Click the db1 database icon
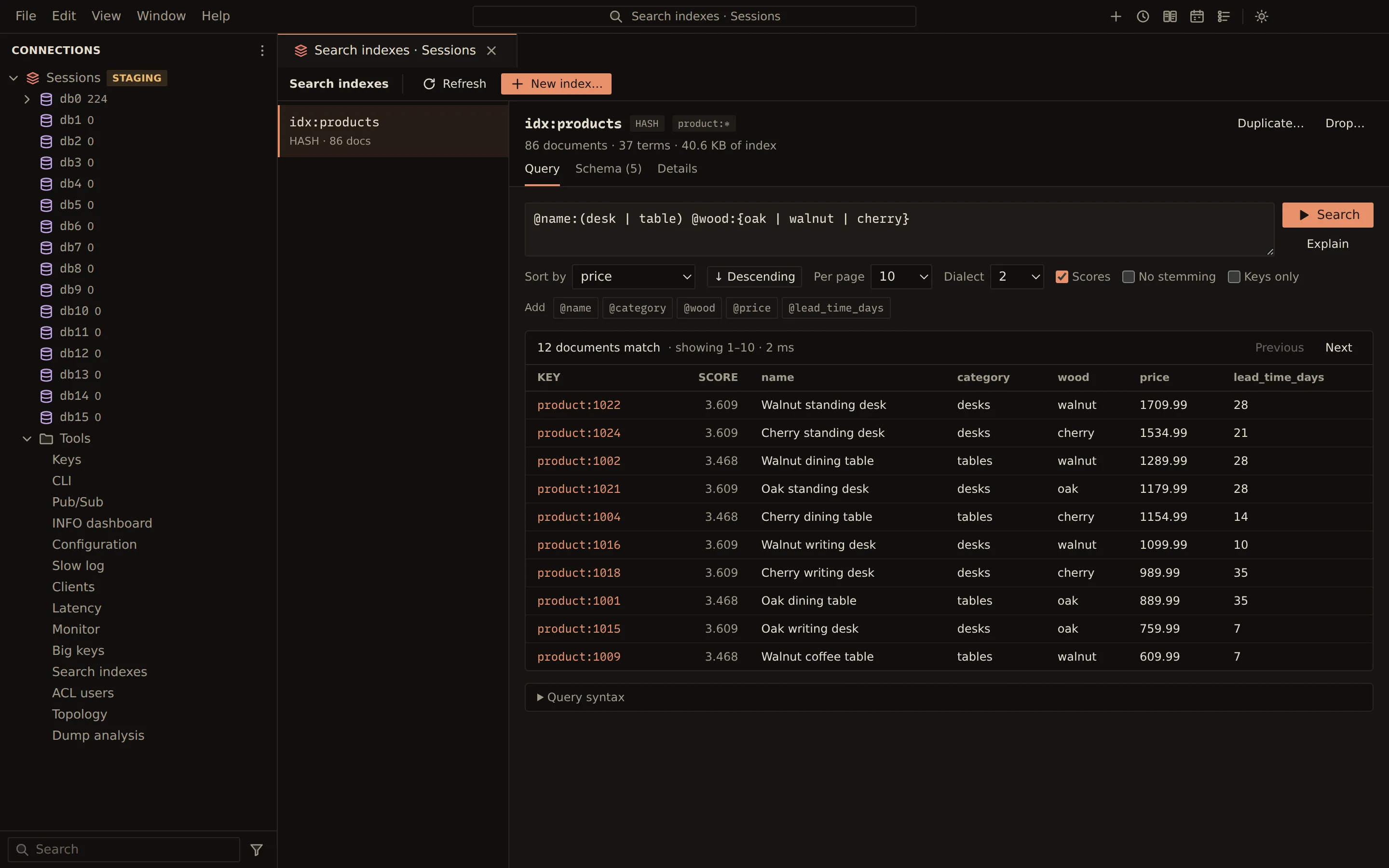Viewport: 1389px width, 868px height. pyautogui.click(x=46, y=121)
